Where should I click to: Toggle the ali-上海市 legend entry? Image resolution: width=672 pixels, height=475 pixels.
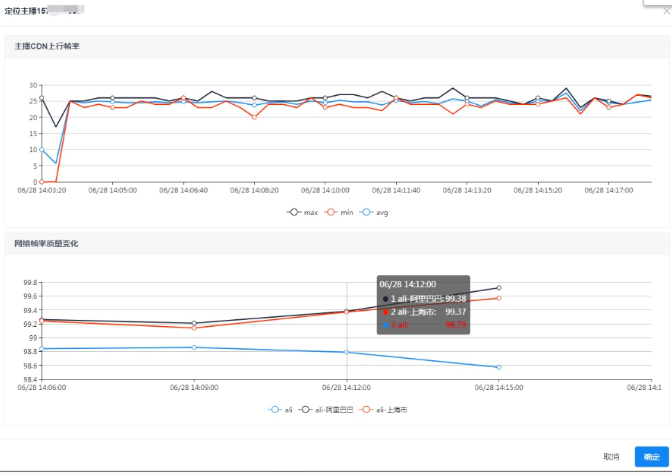tap(384, 409)
